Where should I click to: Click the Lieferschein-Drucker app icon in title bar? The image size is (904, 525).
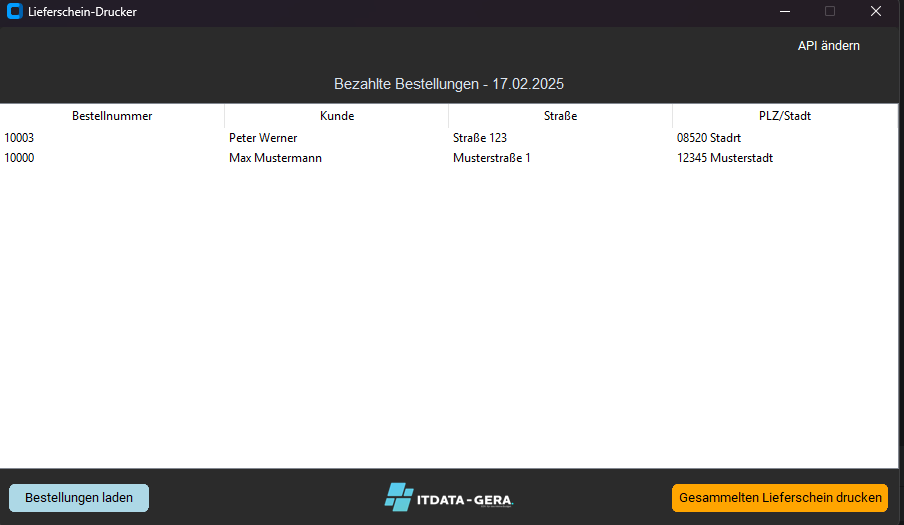(14, 12)
